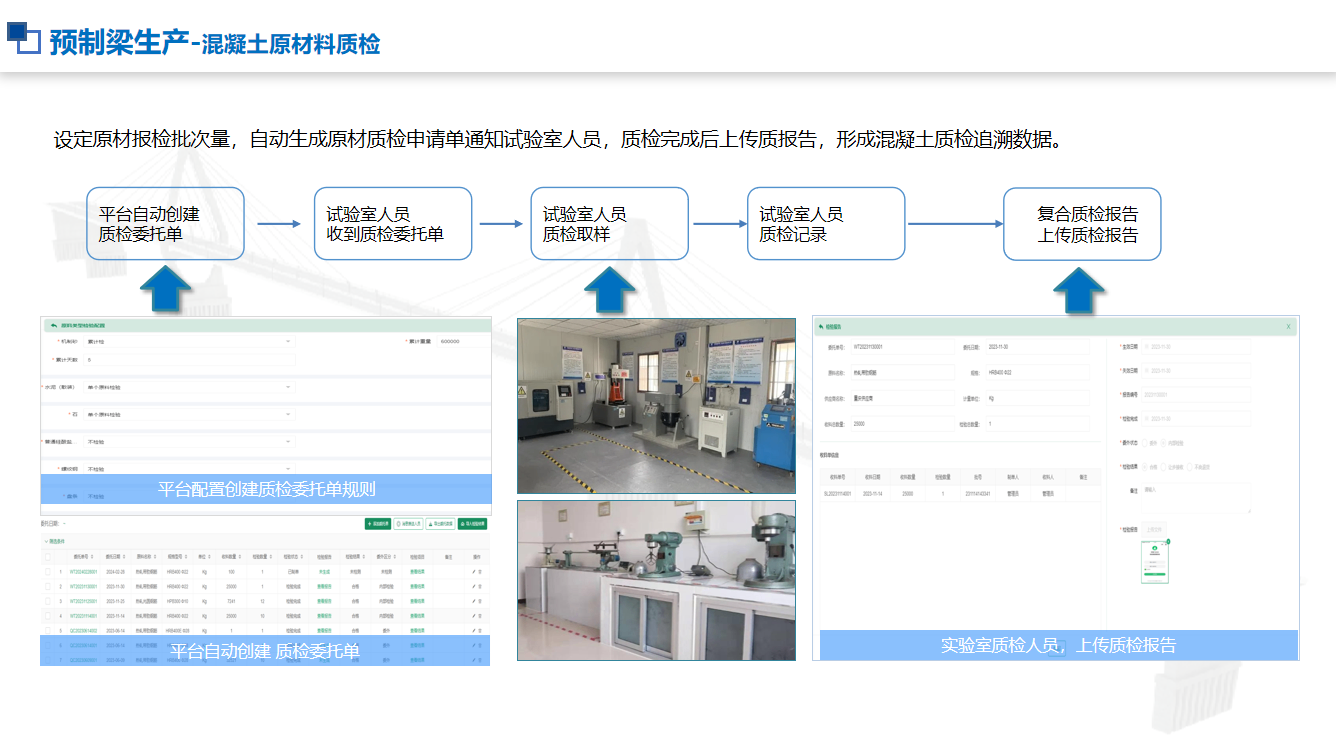Expand the 筛选条件 filter section

coord(57,541)
